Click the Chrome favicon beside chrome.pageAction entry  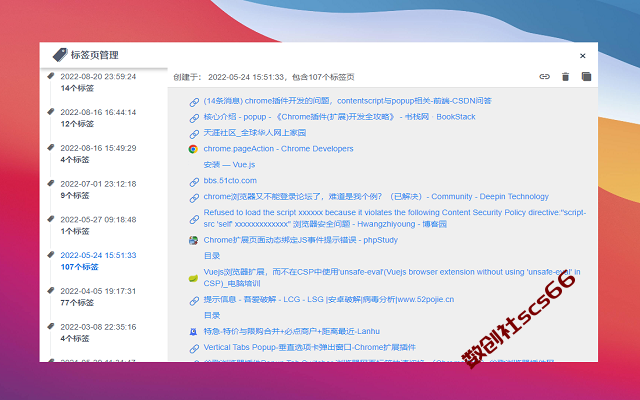click(193, 149)
